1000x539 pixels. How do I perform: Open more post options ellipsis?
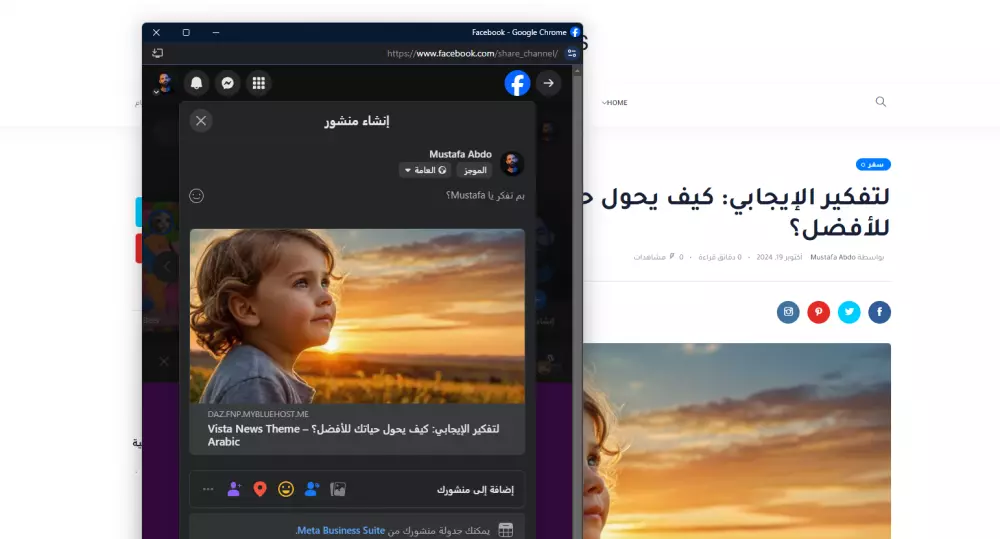click(x=208, y=489)
